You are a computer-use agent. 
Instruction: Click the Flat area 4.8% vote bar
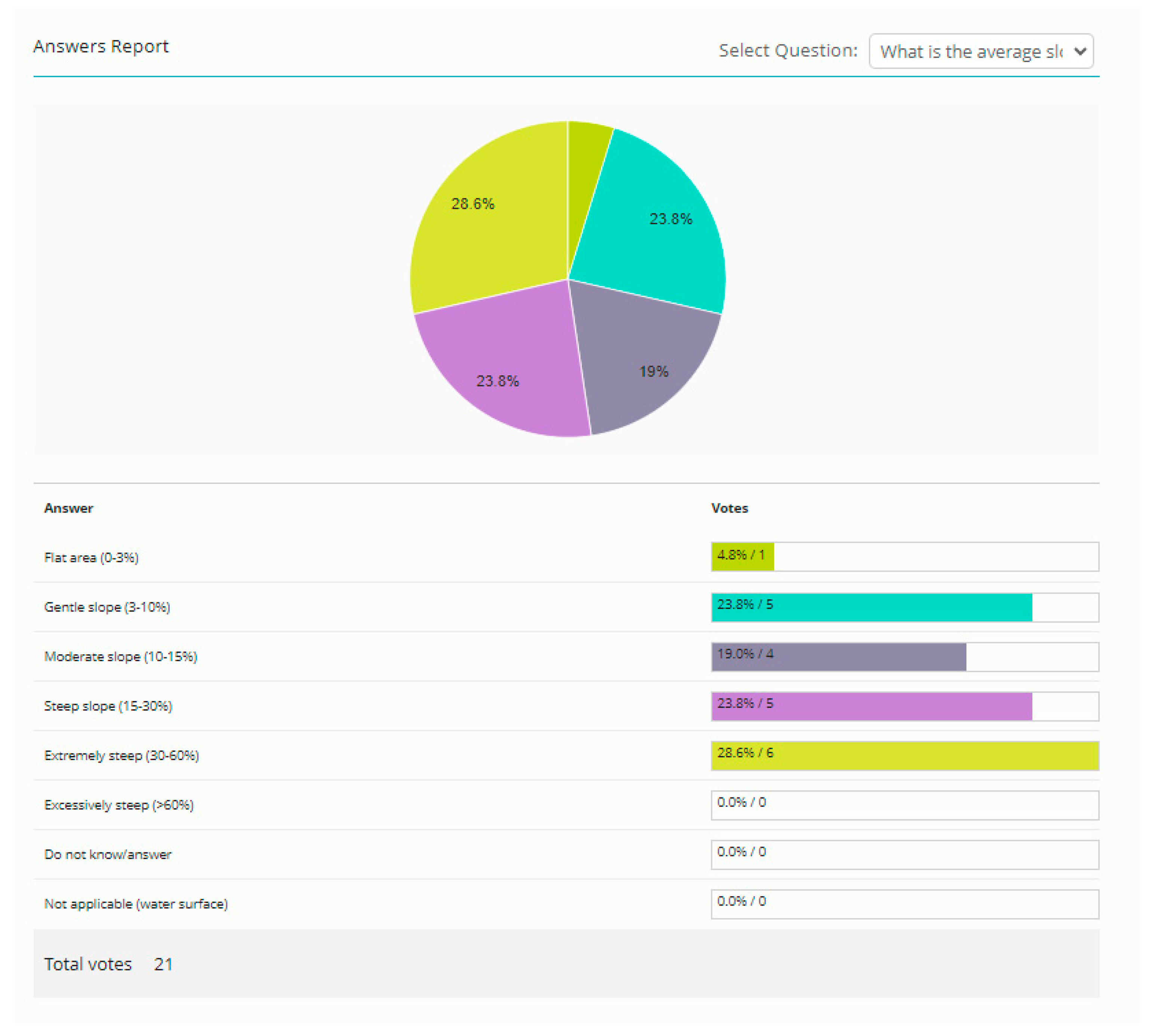click(x=742, y=557)
